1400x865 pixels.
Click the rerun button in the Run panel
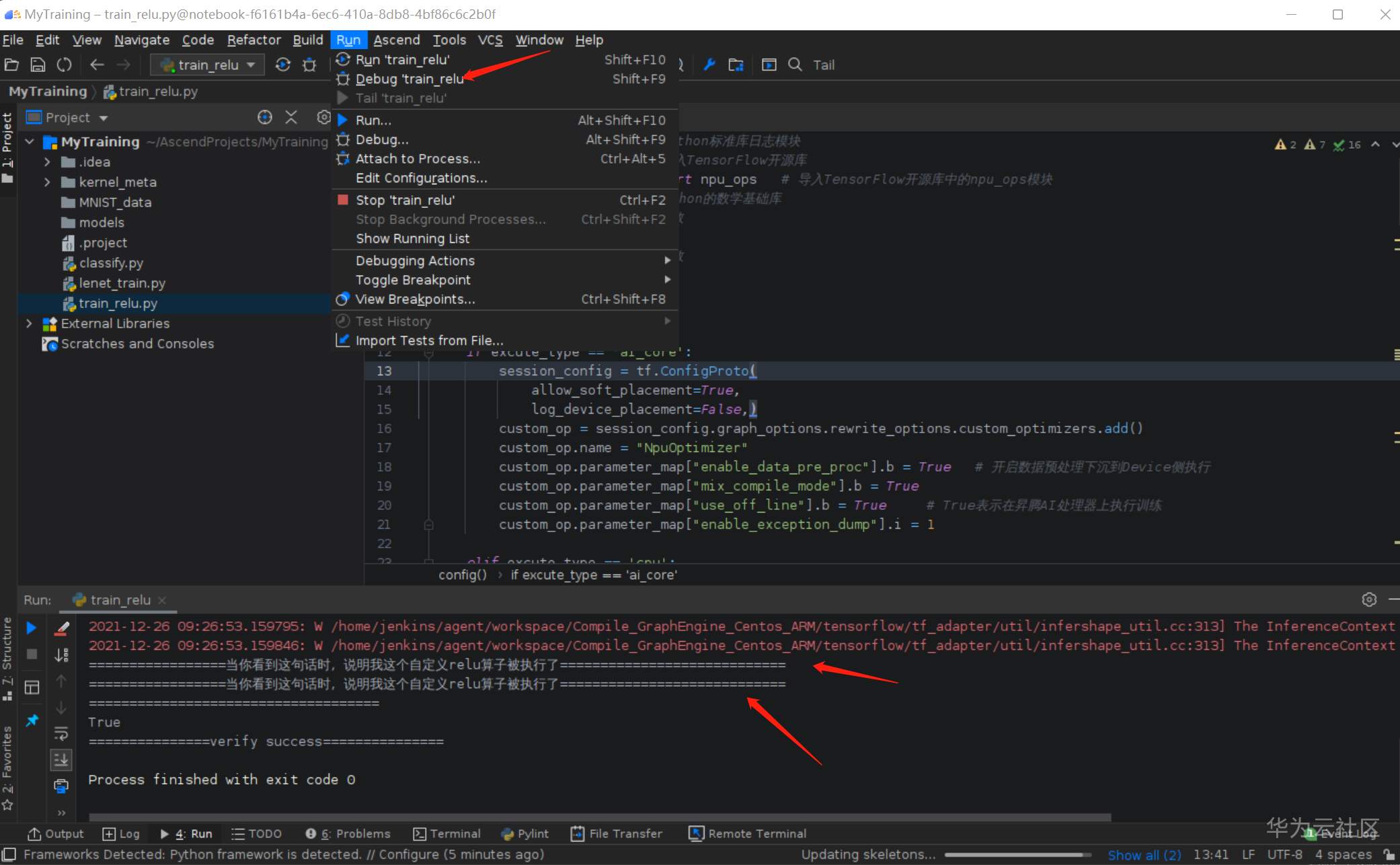click(31, 628)
